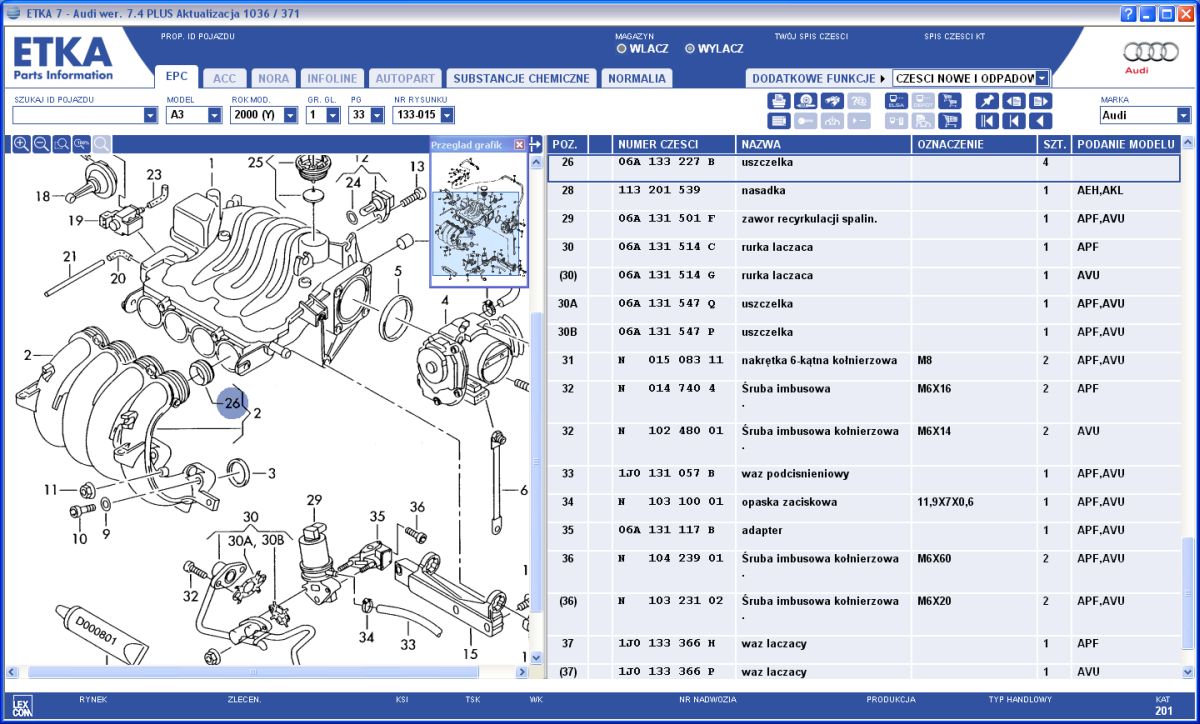Click the single shopping cart icon
Viewport: 1200px width, 724px height.
948,121
